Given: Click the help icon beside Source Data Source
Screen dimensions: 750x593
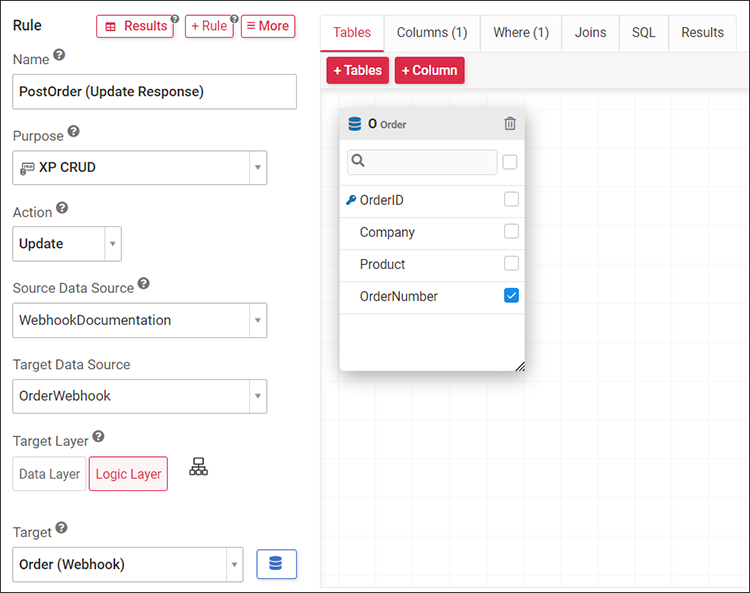Looking at the screenshot, I should (x=143, y=284).
